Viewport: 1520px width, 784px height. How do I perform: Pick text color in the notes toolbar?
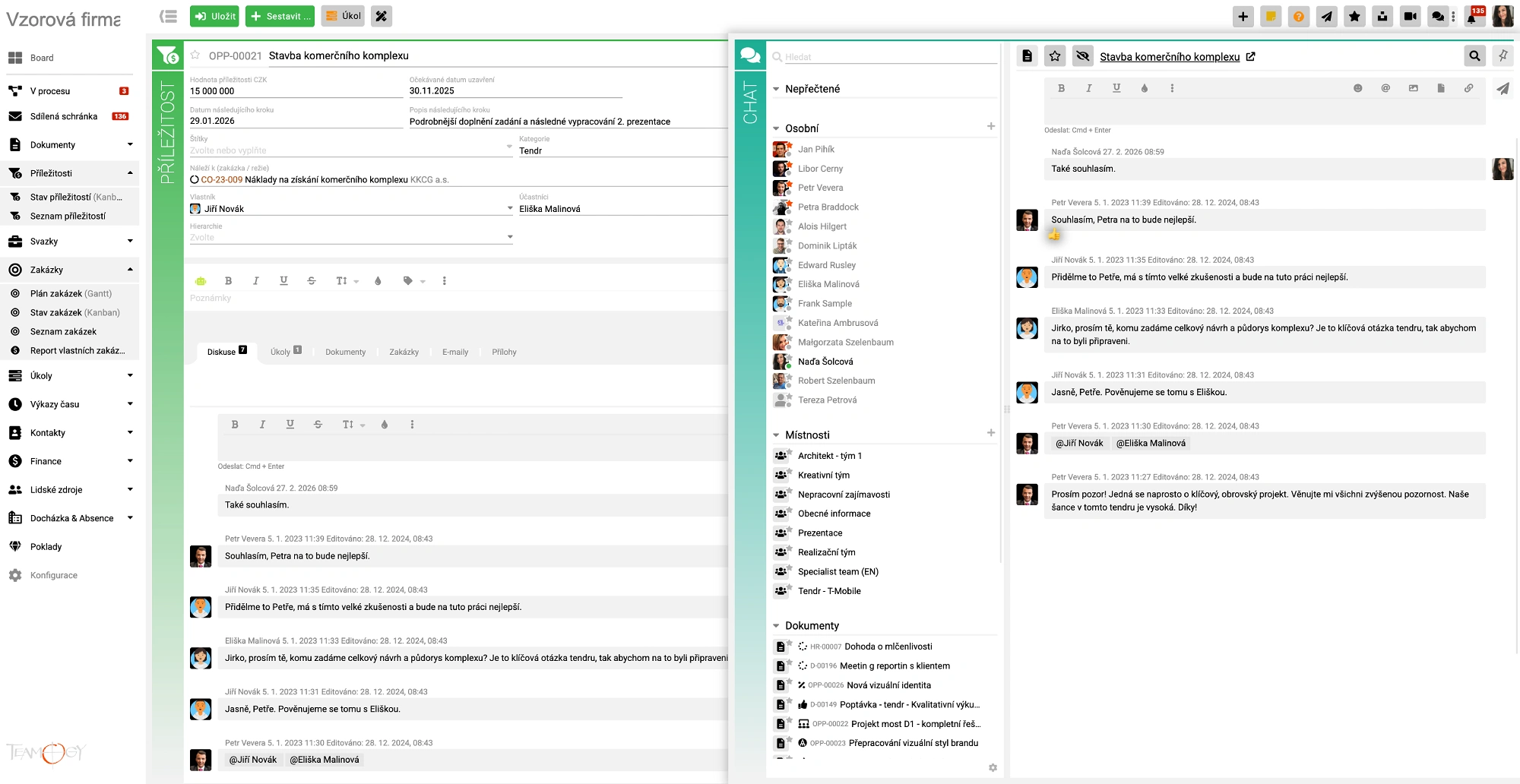(x=378, y=281)
